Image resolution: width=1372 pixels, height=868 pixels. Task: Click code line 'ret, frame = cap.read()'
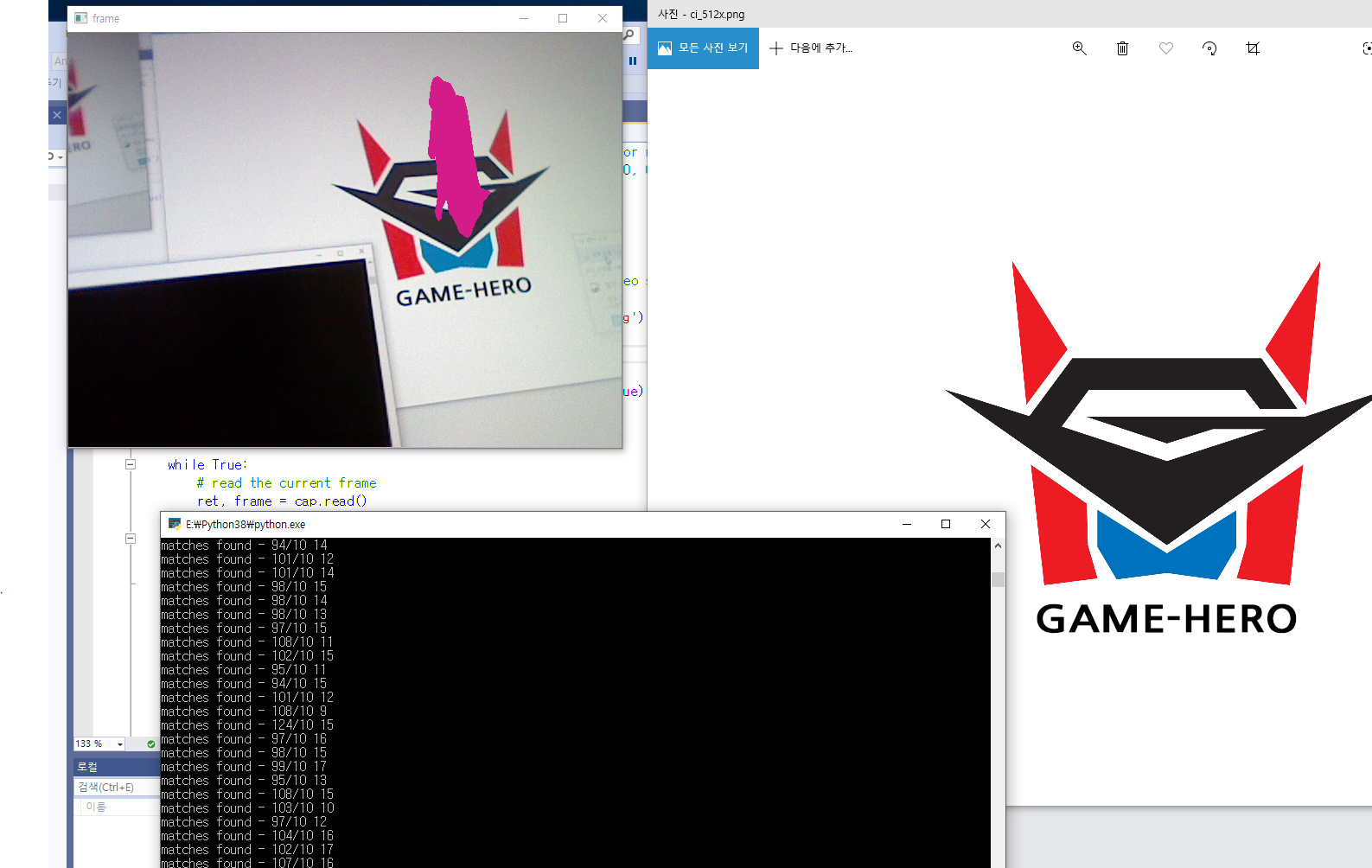[x=282, y=501]
